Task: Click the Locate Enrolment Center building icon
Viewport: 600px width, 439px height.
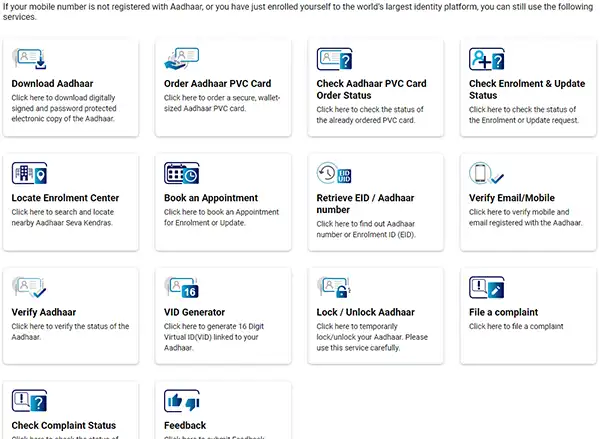Action: (29, 173)
